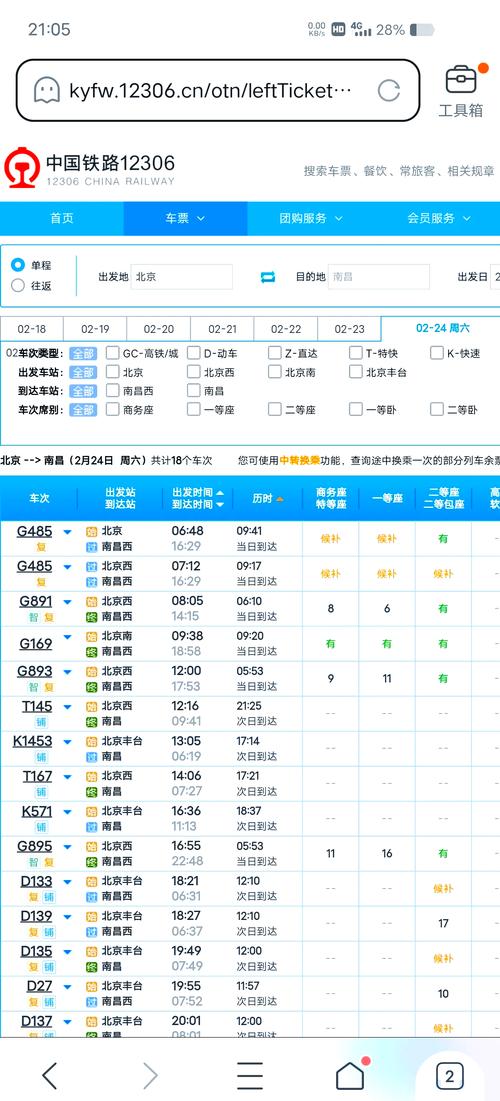
Task: Check the K-快速 train type box
Action: coord(436,353)
